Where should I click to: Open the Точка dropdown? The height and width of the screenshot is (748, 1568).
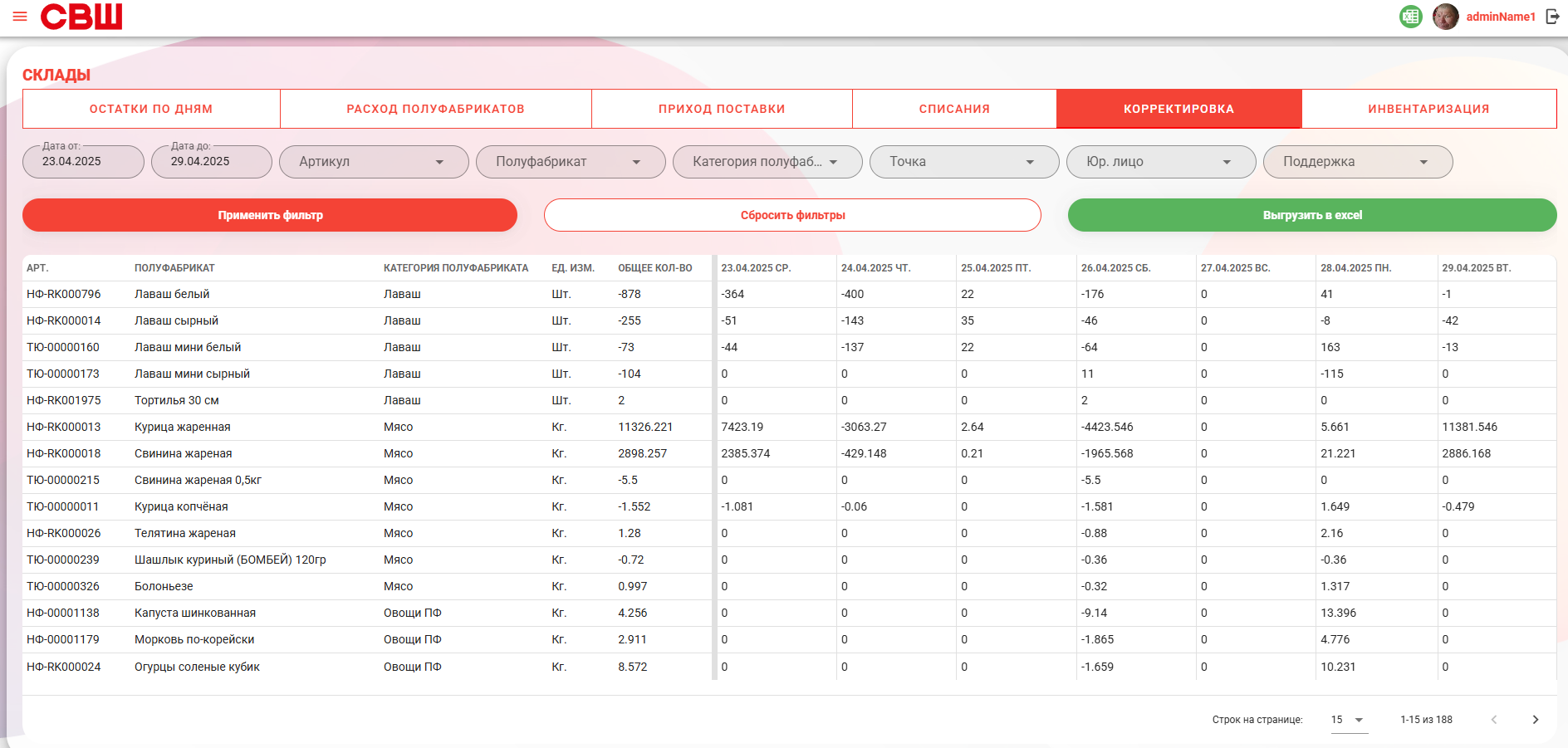coord(964,162)
